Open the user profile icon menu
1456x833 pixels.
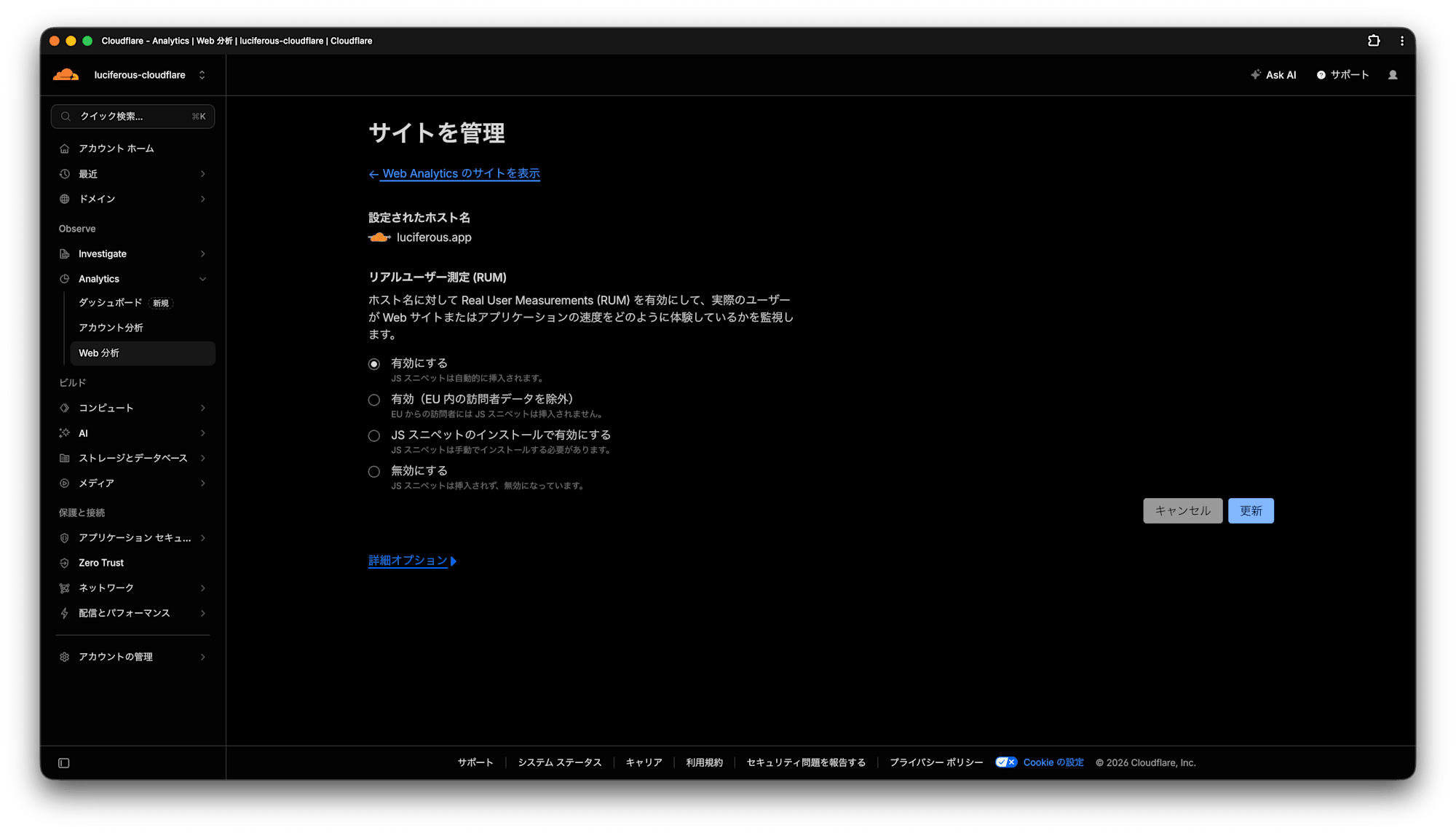coord(1393,75)
